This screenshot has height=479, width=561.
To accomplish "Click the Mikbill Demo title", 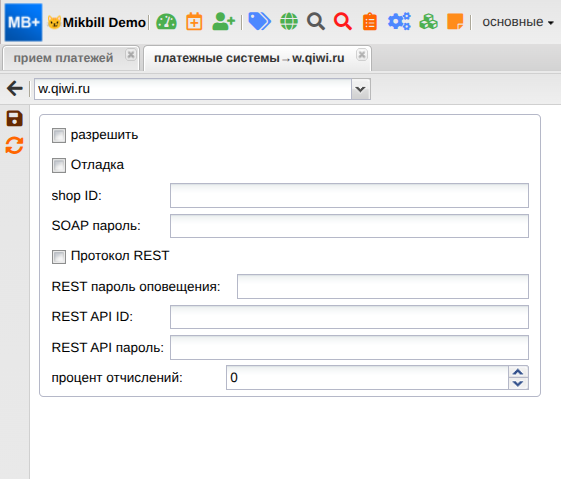I will 104,23.
